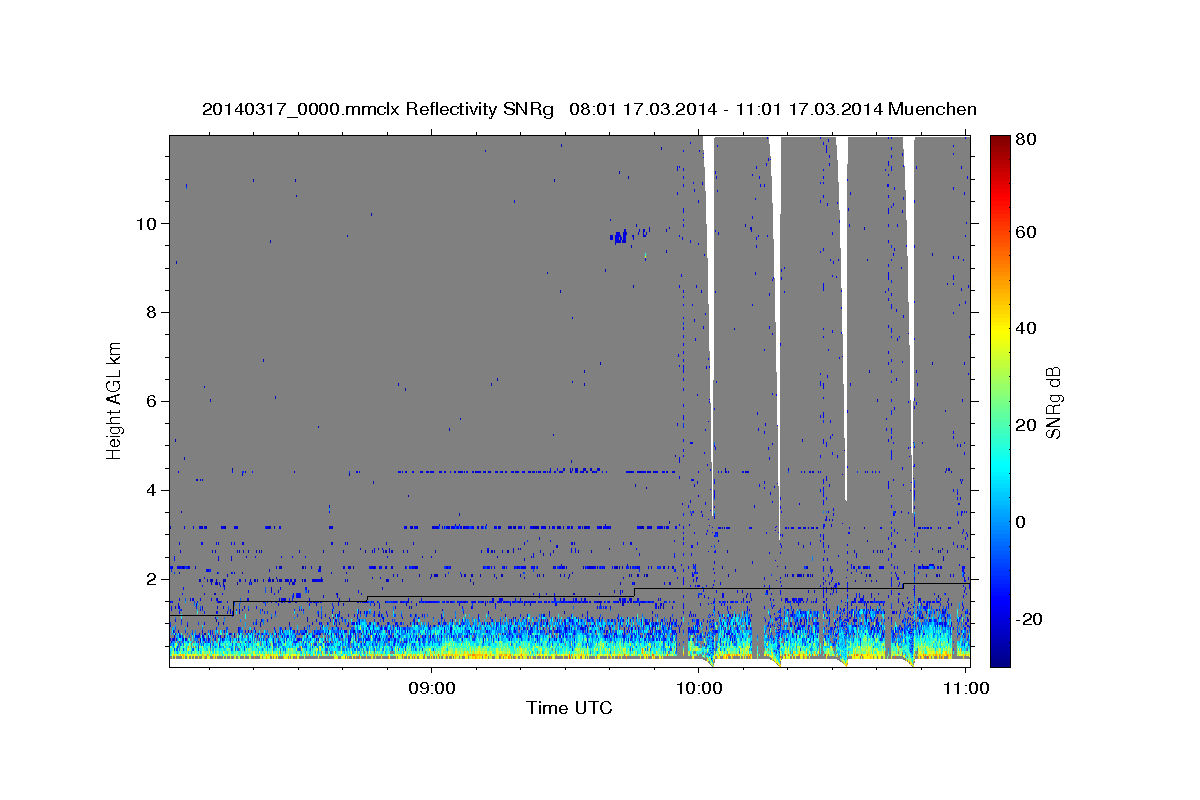Image resolution: width=1200 pixels, height=800 pixels.
Task: Click the colorbar value 80
Action: coord(1027,139)
